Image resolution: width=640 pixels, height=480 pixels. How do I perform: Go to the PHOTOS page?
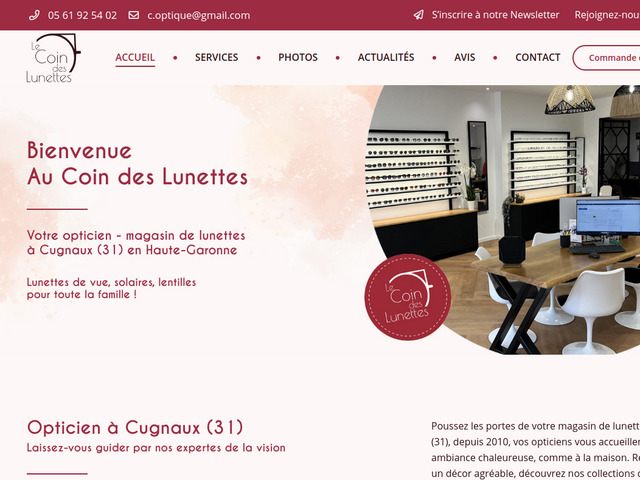(298, 58)
